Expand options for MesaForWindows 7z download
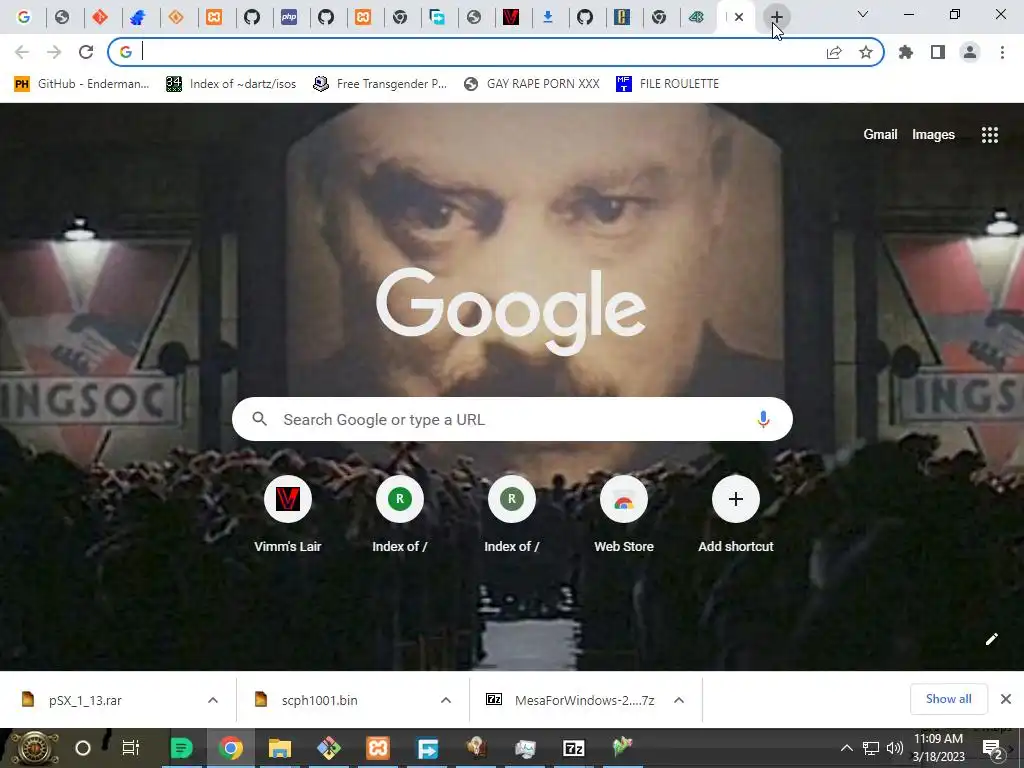Screen dimensions: 1024x768 tap(679, 700)
